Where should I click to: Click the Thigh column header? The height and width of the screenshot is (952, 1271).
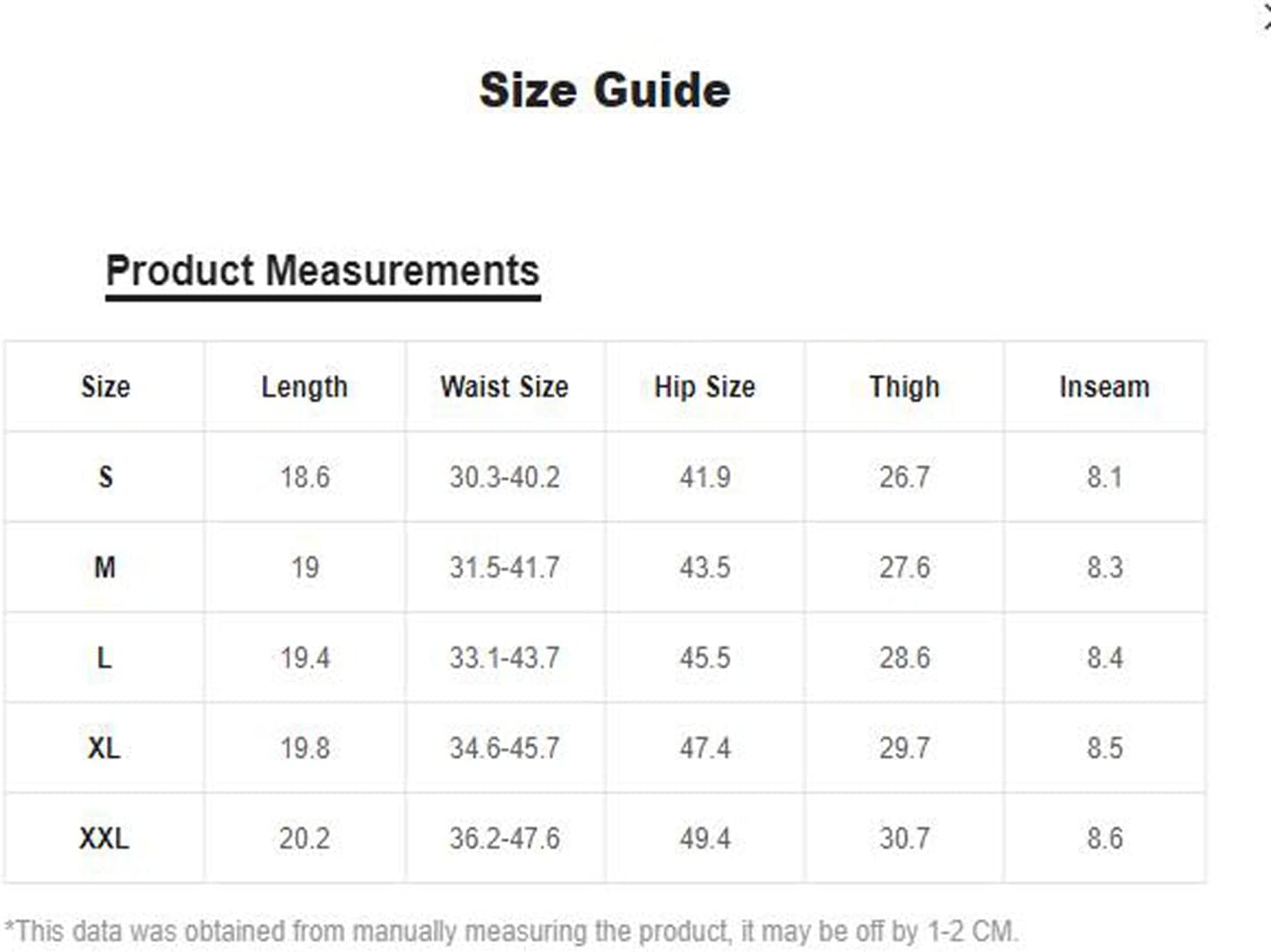(904, 387)
